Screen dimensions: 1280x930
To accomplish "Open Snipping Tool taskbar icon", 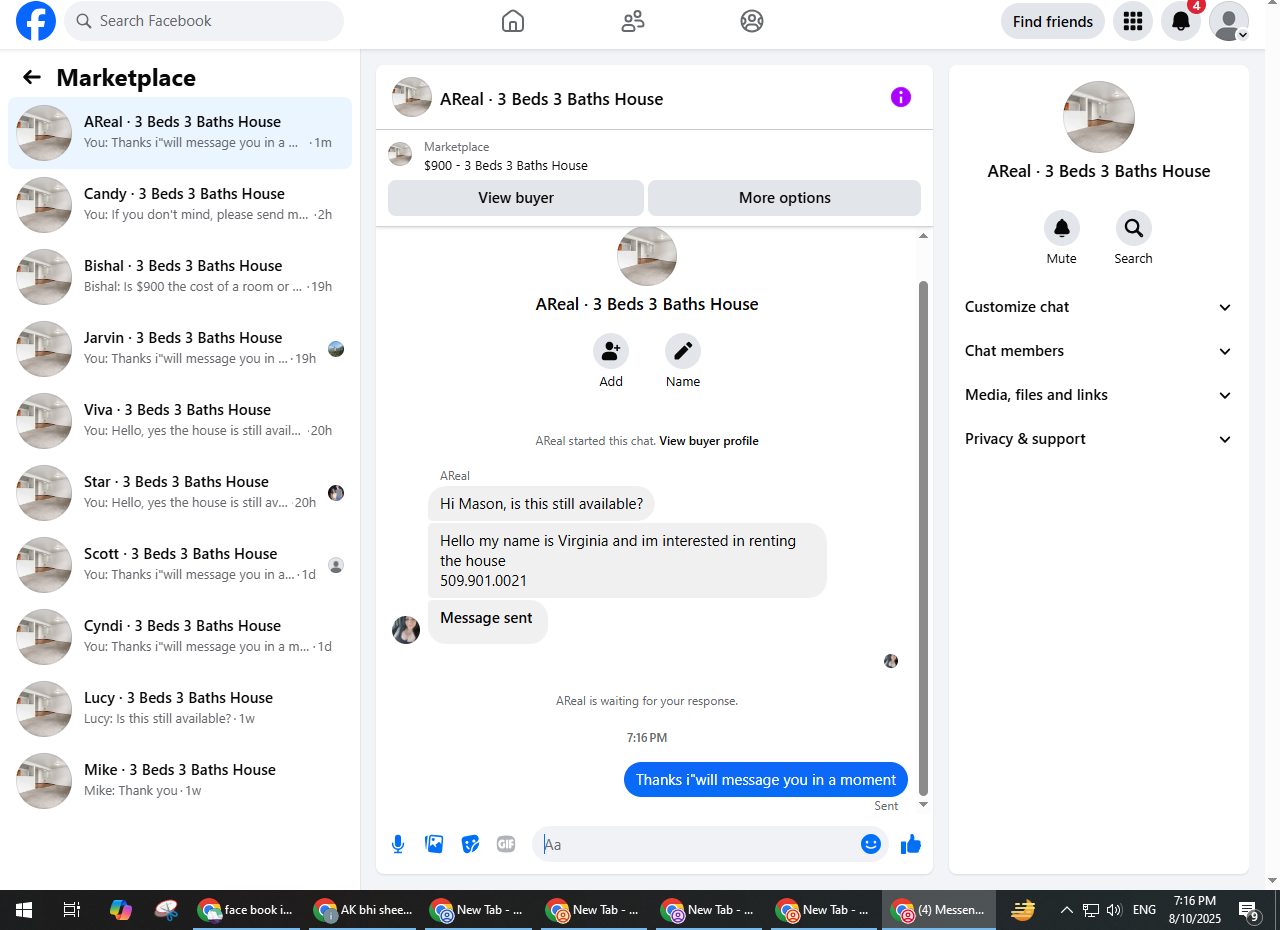I will 167,910.
